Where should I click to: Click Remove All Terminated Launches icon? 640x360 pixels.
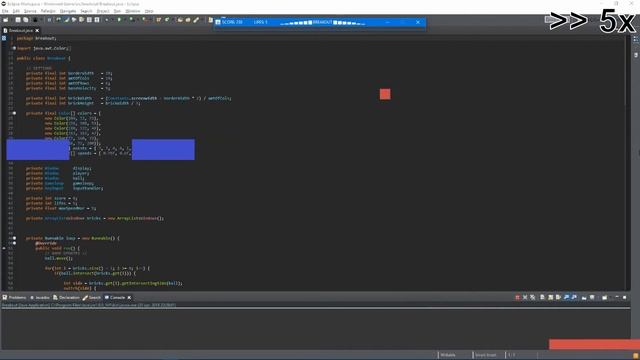pos(533,298)
